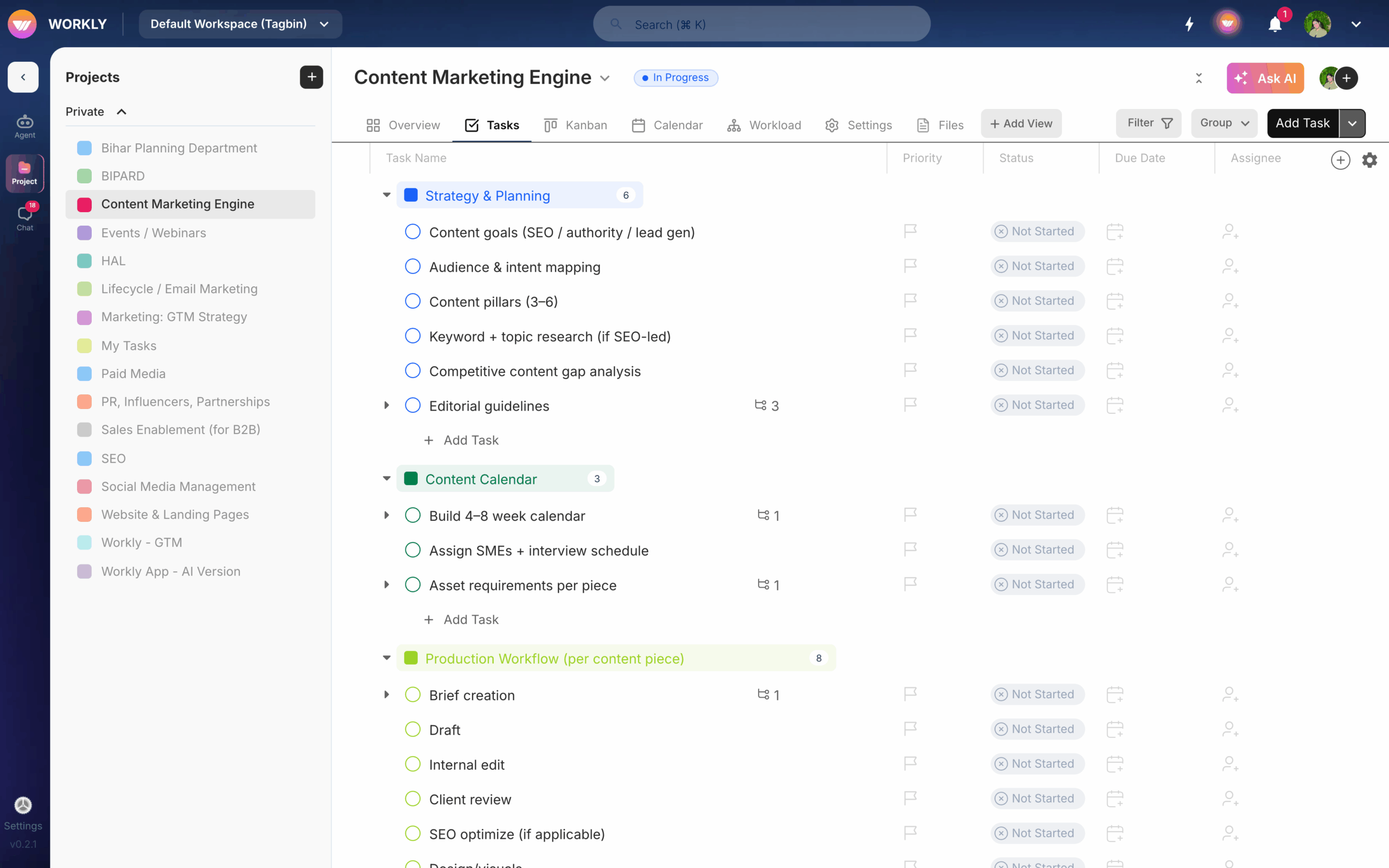Collapse the Strategy & Planning section
The height and width of the screenshot is (868, 1389).
click(386, 195)
